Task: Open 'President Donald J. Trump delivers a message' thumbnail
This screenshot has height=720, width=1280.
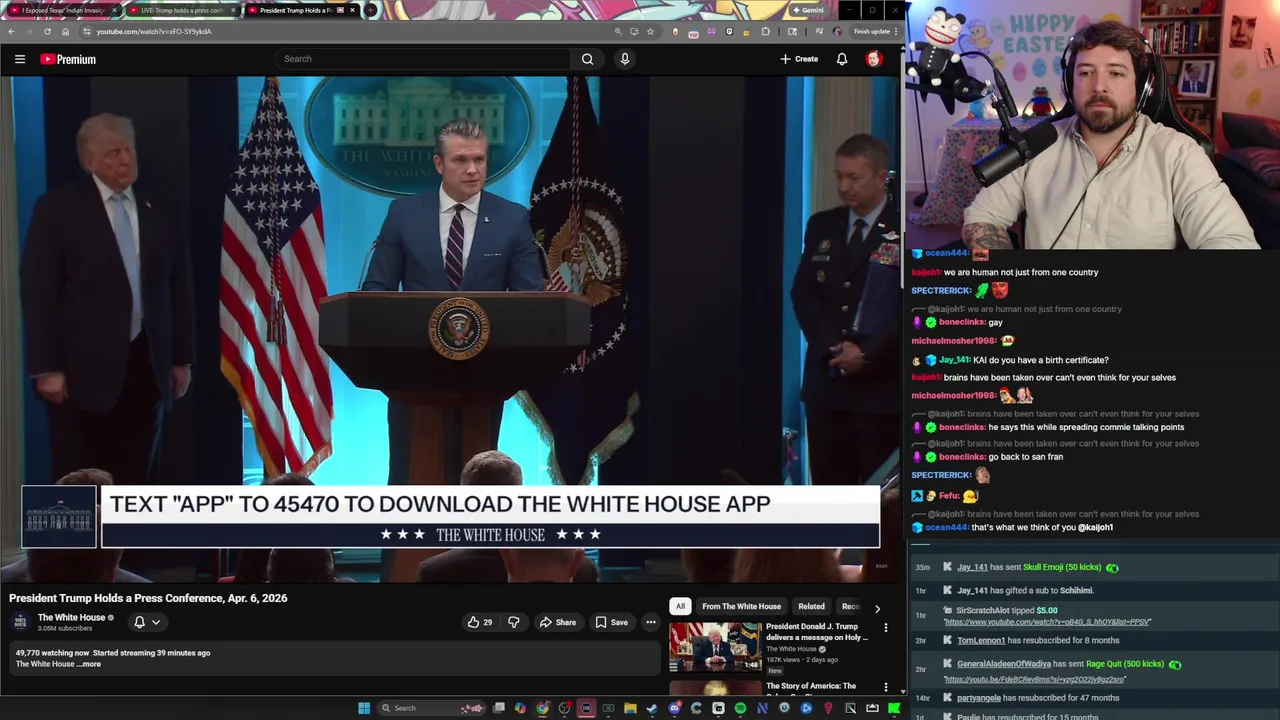Action: tap(715, 647)
